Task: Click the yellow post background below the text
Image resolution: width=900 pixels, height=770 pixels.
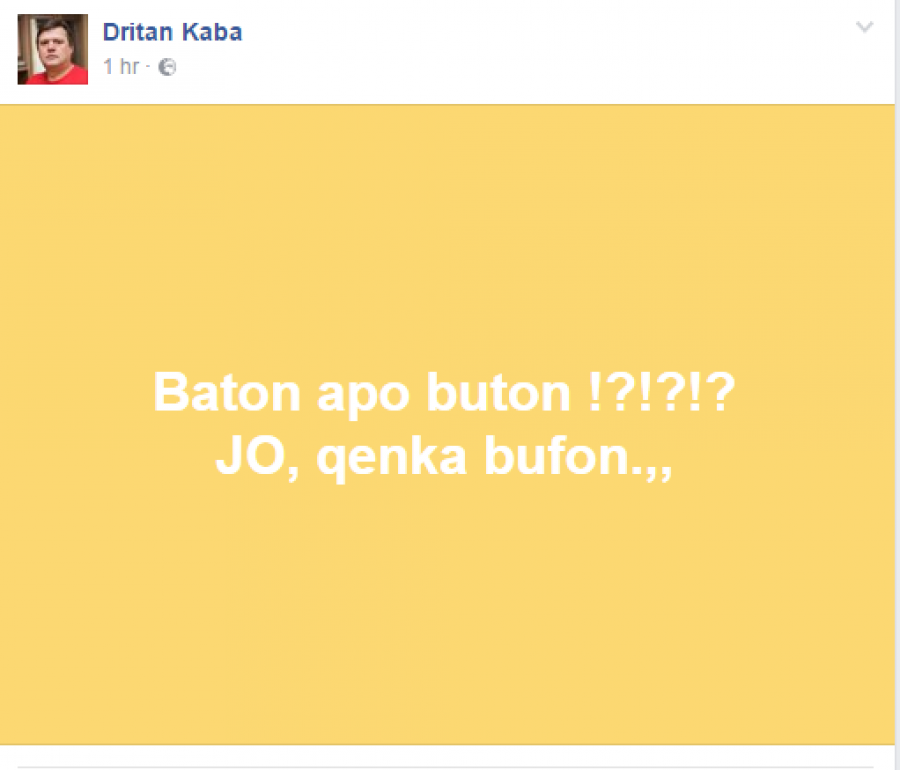Action: pyautogui.click(x=447, y=614)
